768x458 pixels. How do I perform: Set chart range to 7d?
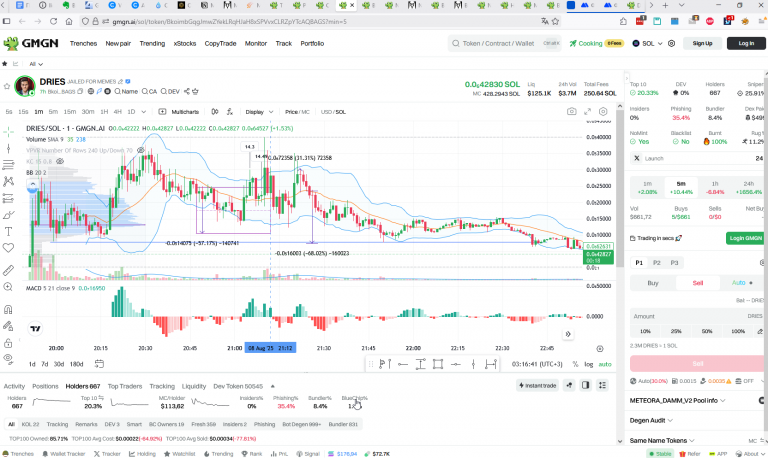tap(45, 364)
